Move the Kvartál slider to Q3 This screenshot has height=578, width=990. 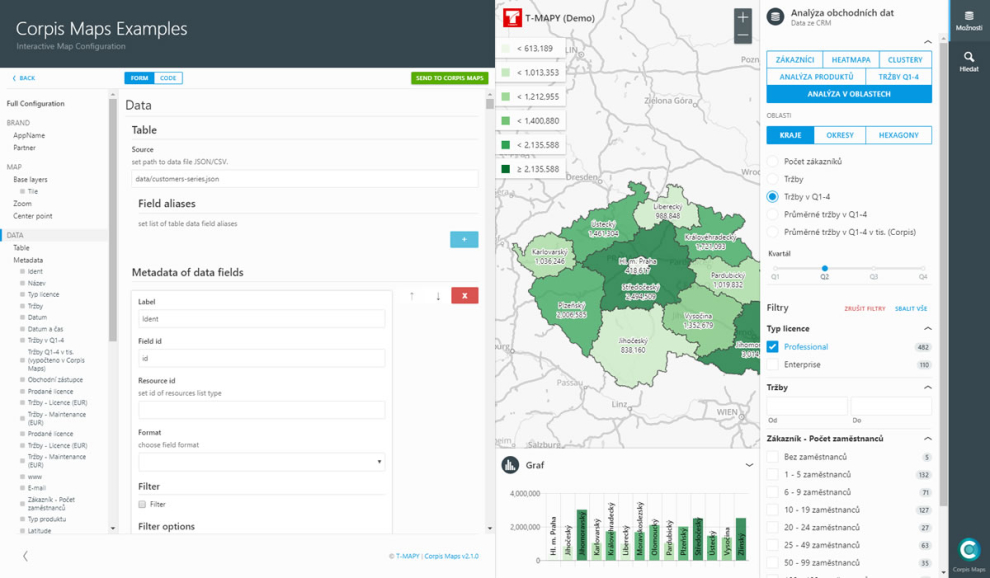876,268
